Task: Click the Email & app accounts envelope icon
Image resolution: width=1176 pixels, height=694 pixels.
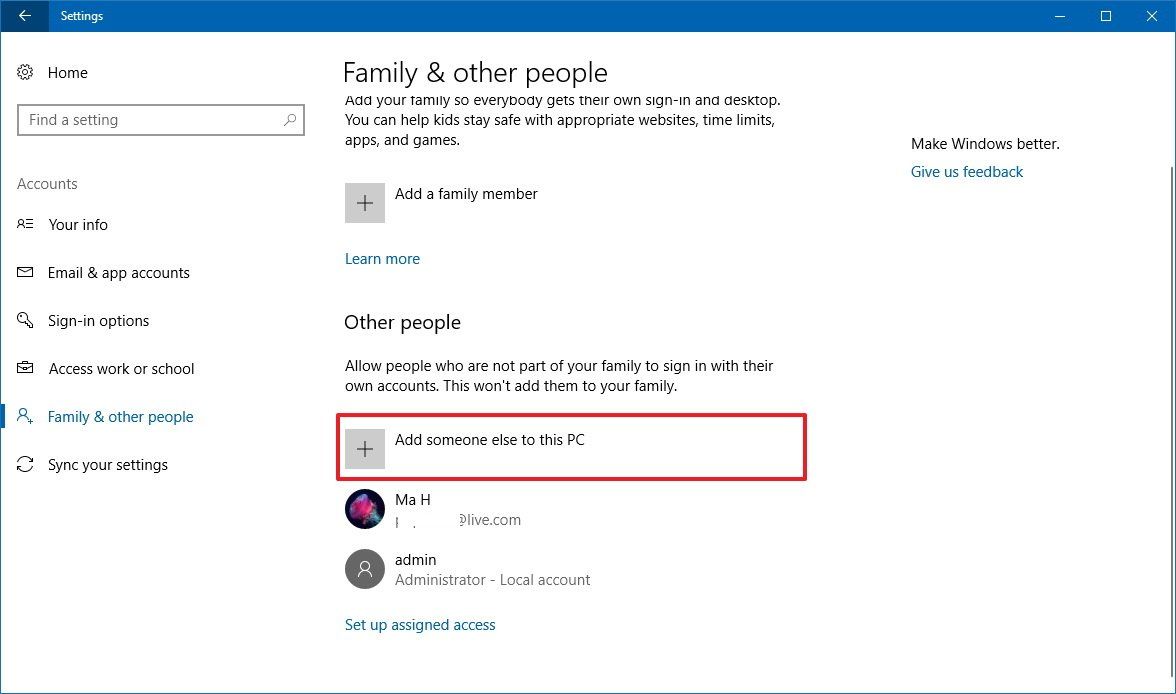Action: coord(25,272)
